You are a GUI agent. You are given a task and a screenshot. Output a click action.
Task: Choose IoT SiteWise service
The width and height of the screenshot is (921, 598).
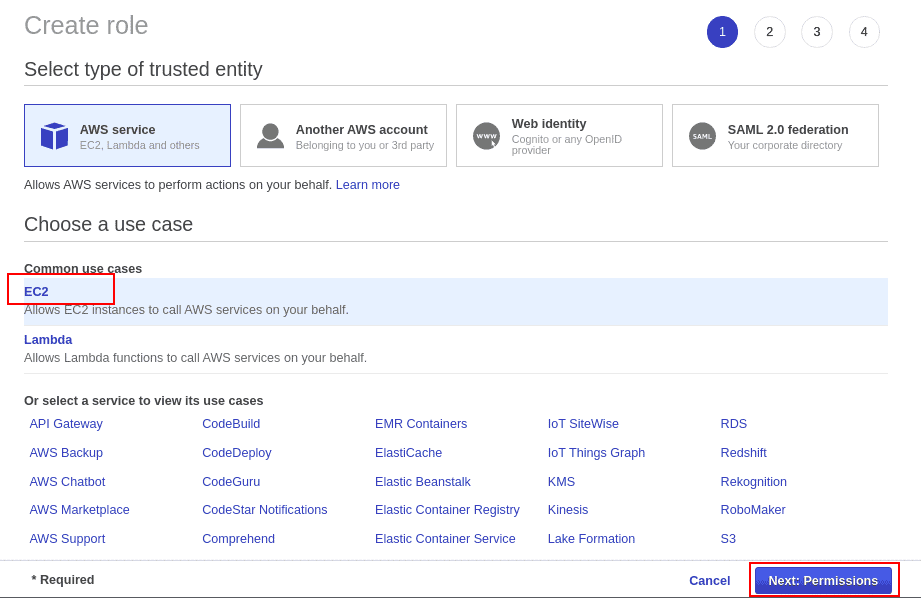[x=583, y=424]
